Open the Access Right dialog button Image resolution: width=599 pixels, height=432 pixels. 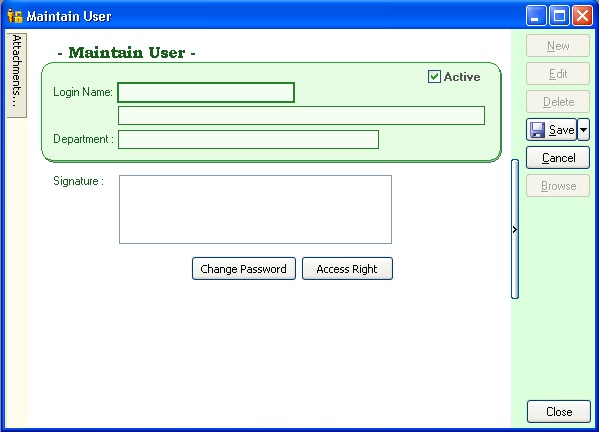click(x=347, y=269)
